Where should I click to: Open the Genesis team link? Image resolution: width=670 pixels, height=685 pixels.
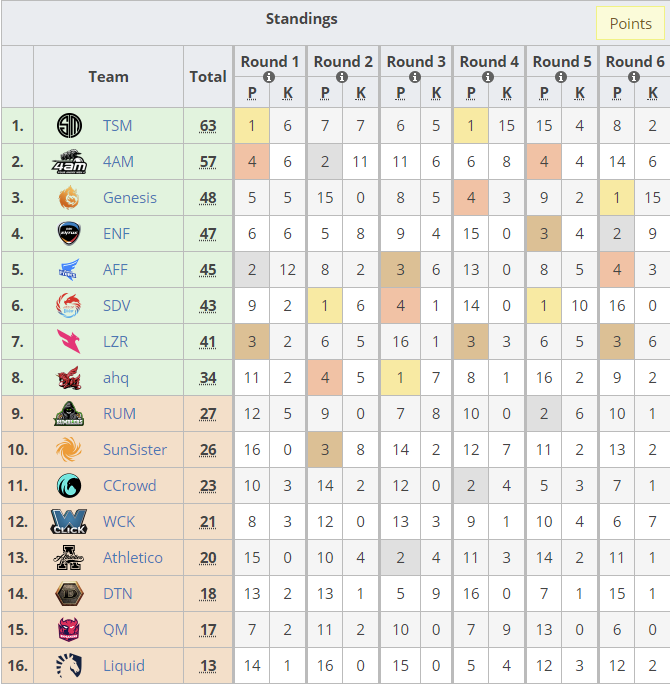130,197
